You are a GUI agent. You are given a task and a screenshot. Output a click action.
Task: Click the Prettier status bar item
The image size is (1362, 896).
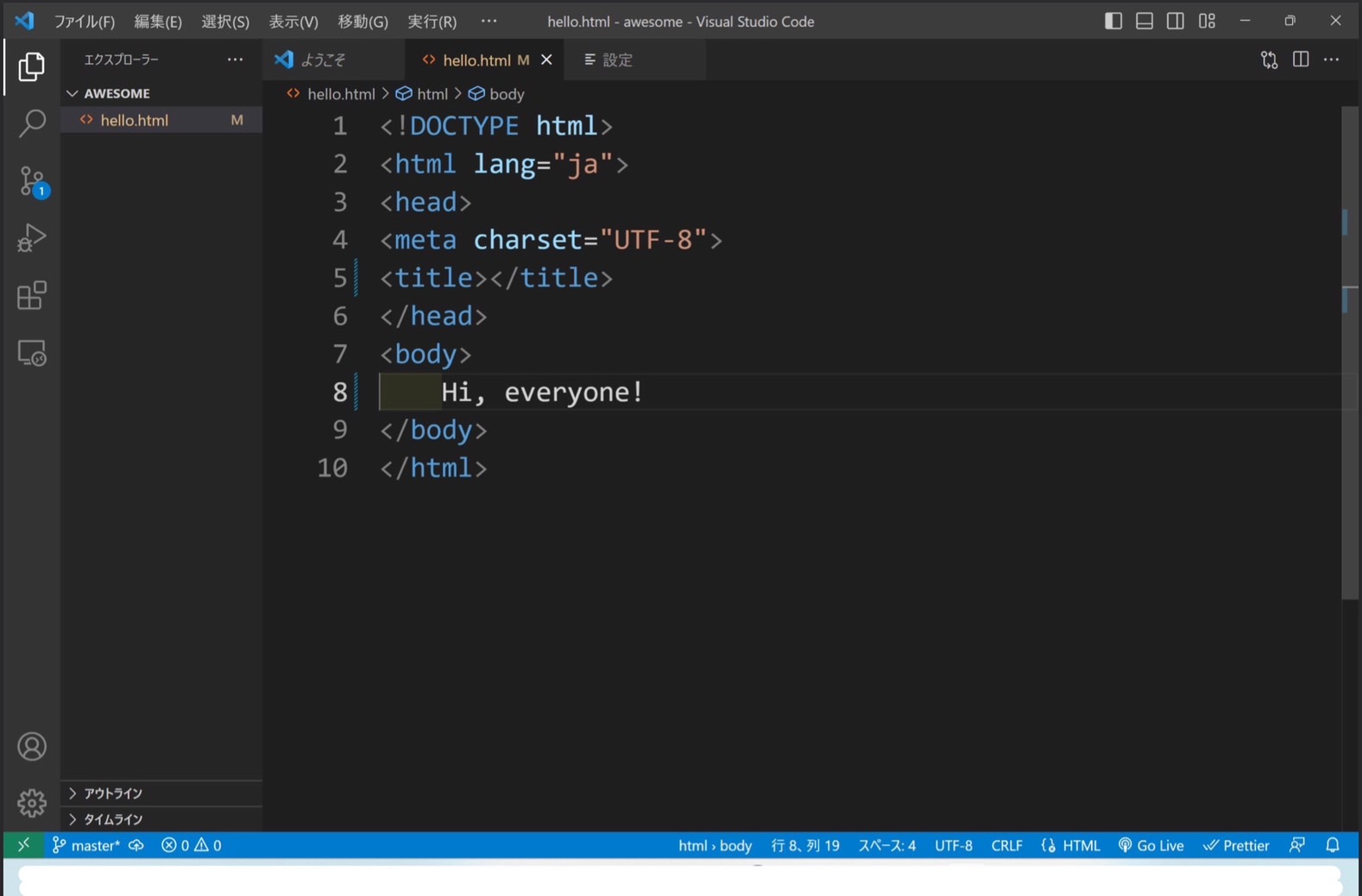pos(1236,845)
